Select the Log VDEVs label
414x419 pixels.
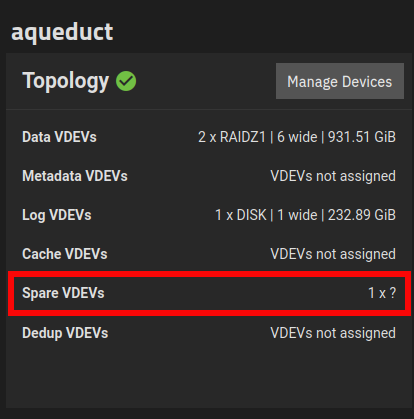coord(57,215)
